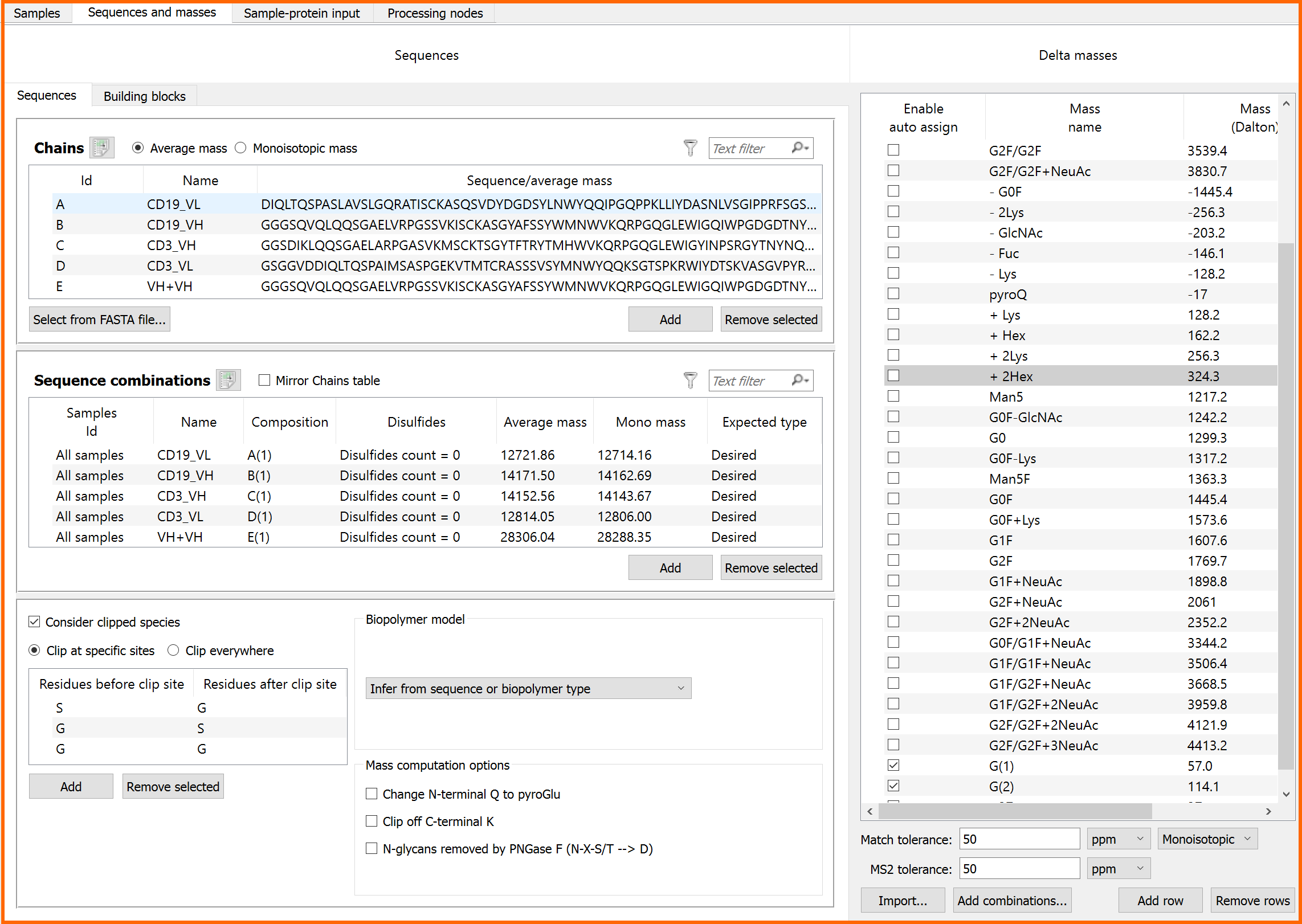Open the Match tolerance unit ppm dropdown
Screen dimensions: 1302x924
[1119, 839]
